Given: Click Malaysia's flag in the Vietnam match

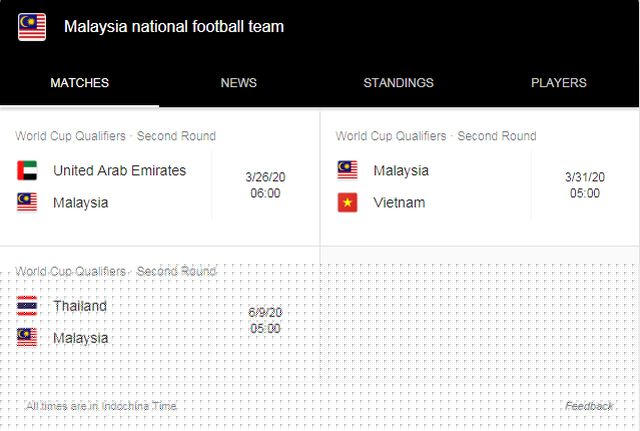Looking at the screenshot, I should click(347, 171).
